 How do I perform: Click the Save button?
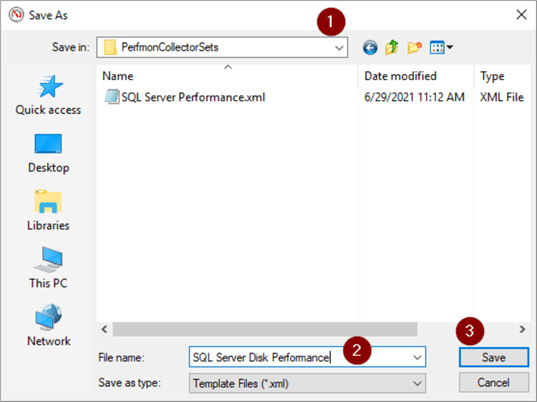click(494, 357)
